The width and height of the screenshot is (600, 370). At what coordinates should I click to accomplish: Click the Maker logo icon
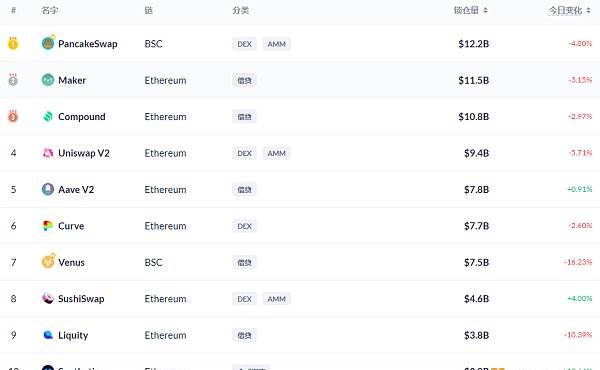click(48, 80)
